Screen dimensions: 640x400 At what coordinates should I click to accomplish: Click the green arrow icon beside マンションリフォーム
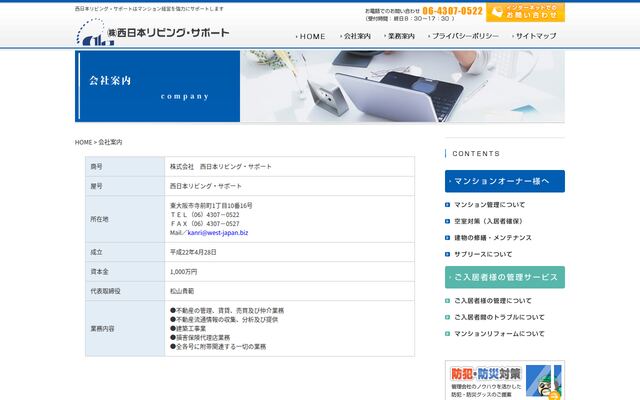447,334
